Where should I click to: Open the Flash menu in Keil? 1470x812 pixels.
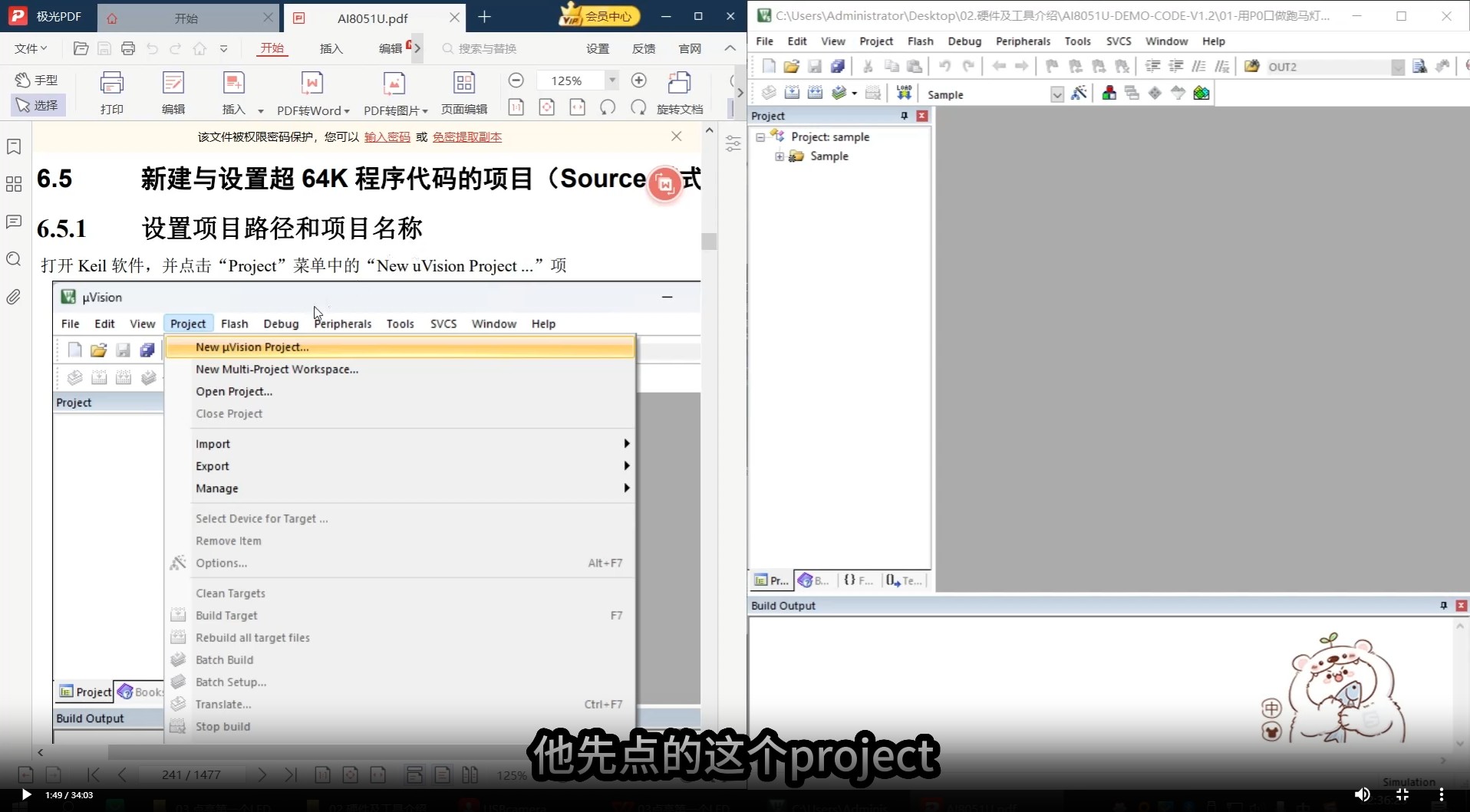click(920, 41)
